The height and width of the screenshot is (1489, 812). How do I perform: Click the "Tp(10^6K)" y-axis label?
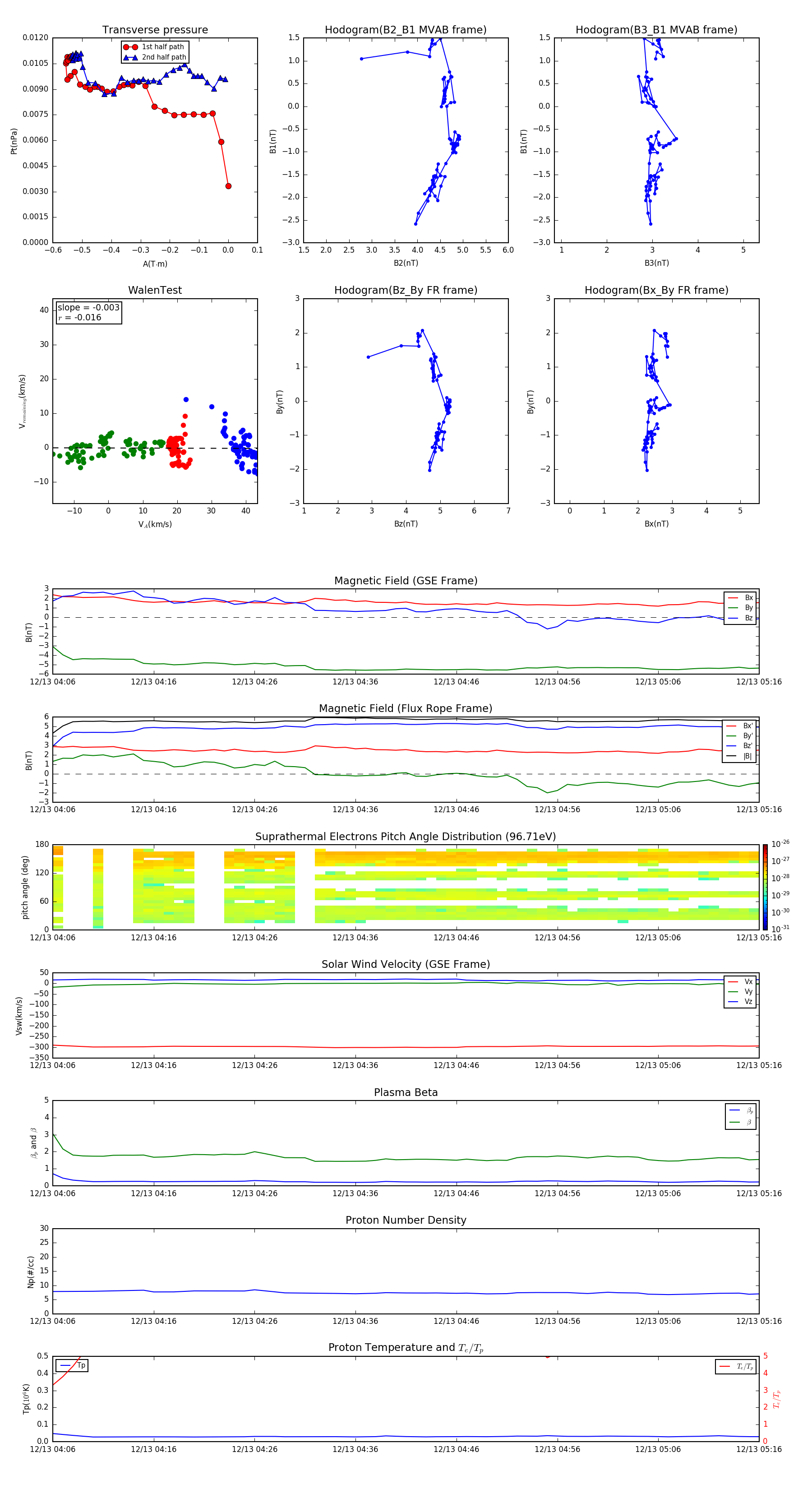coord(26,1399)
